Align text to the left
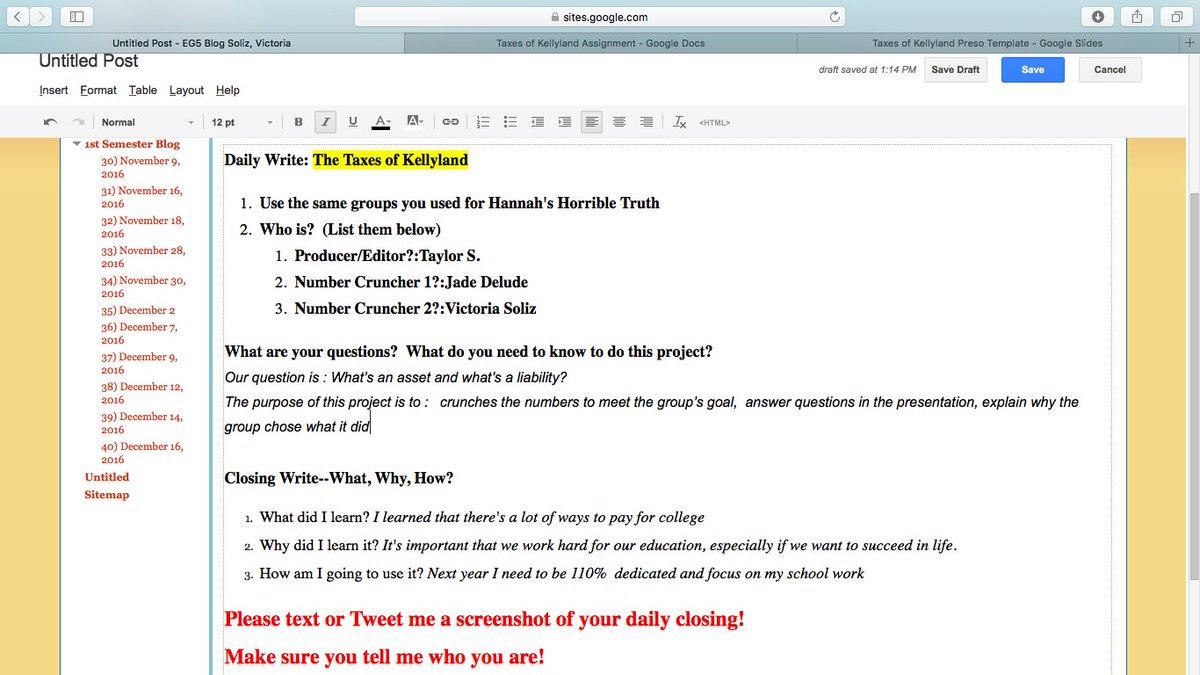This screenshot has height=675, width=1200. pos(593,122)
